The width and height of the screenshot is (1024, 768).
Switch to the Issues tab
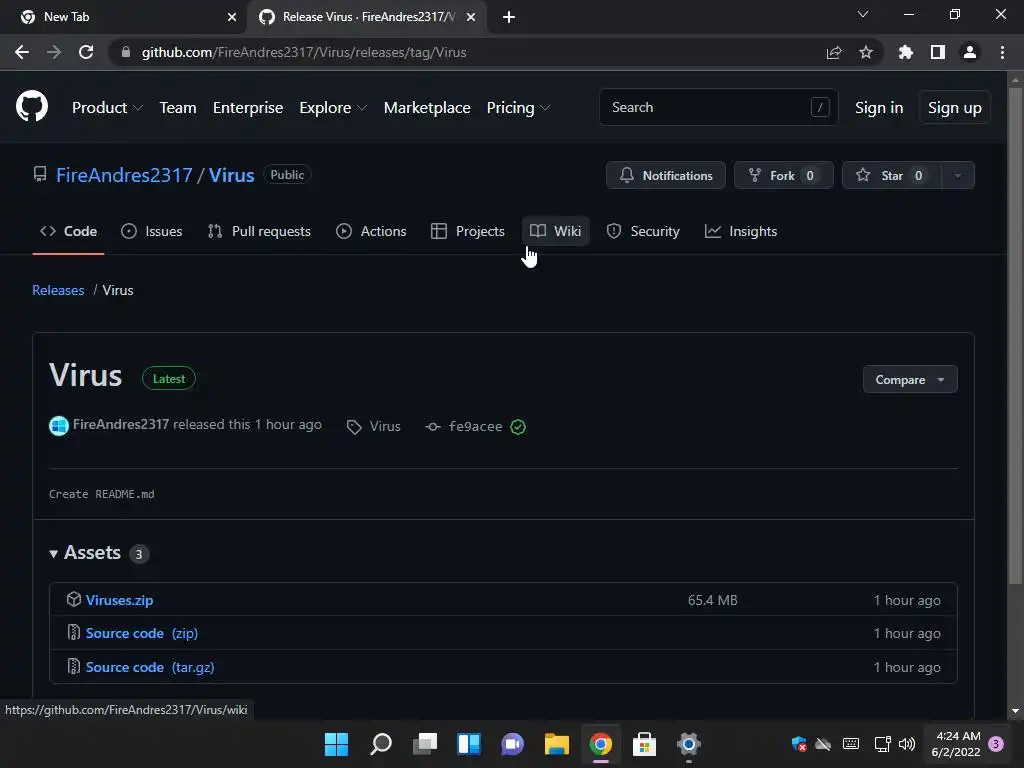click(152, 231)
